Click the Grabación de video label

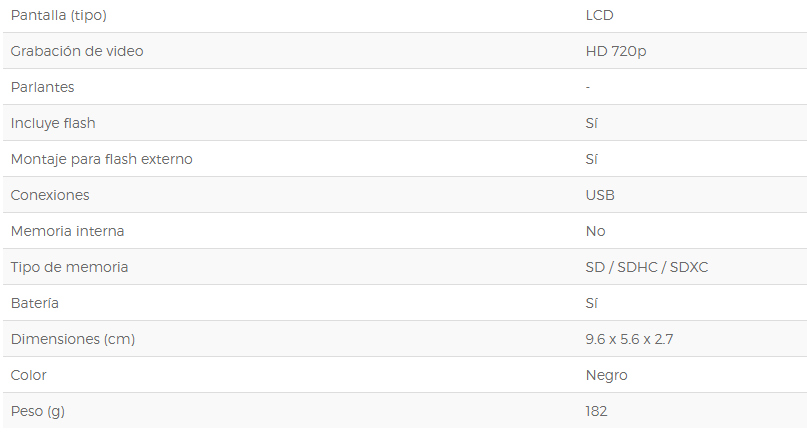pos(77,51)
